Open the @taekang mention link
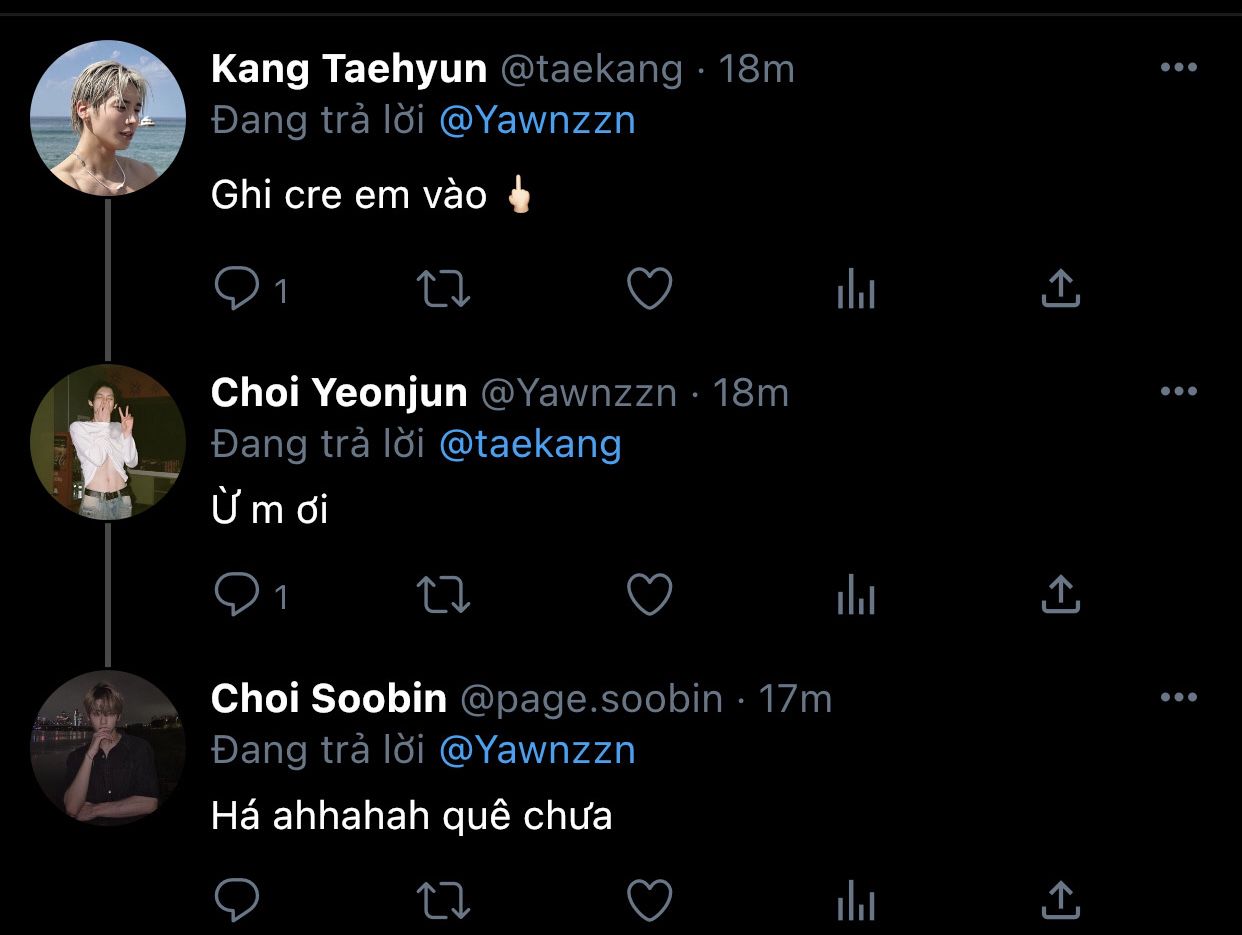The height and width of the screenshot is (935, 1242). tap(530, 444)
